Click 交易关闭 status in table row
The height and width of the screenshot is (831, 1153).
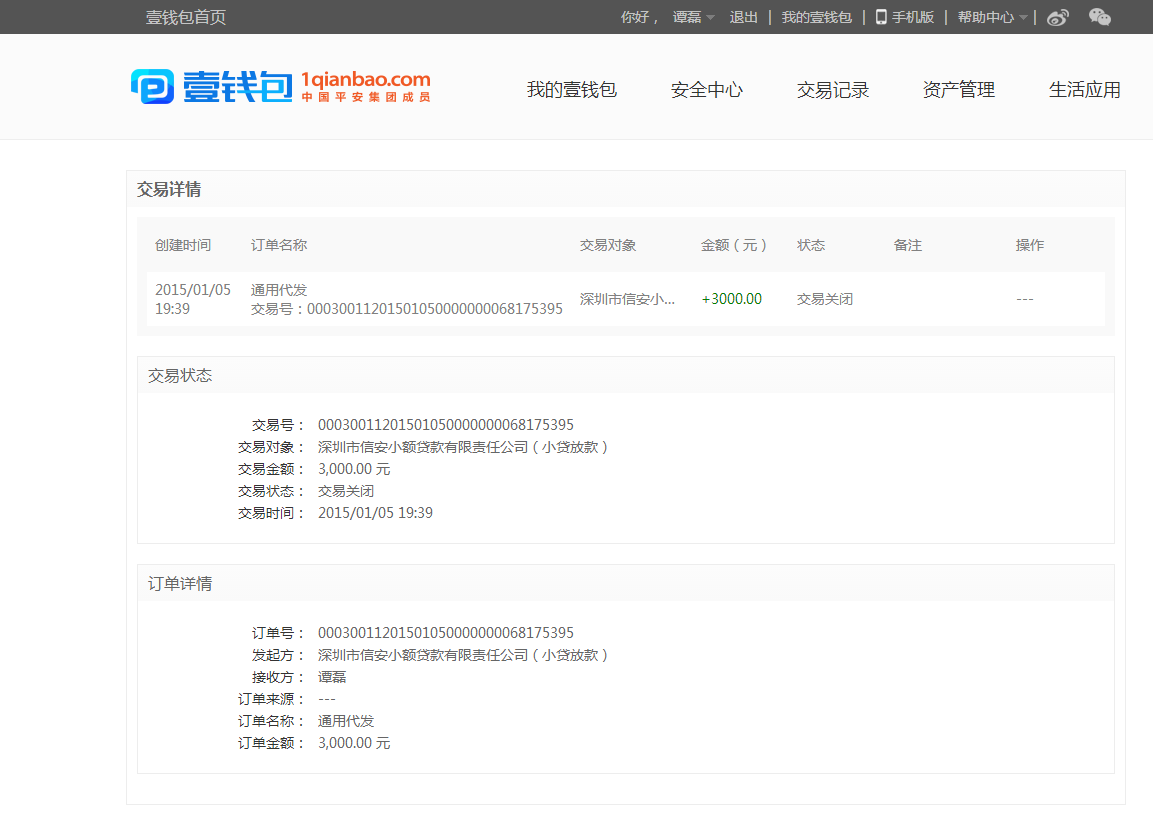[x=825, y=299]
